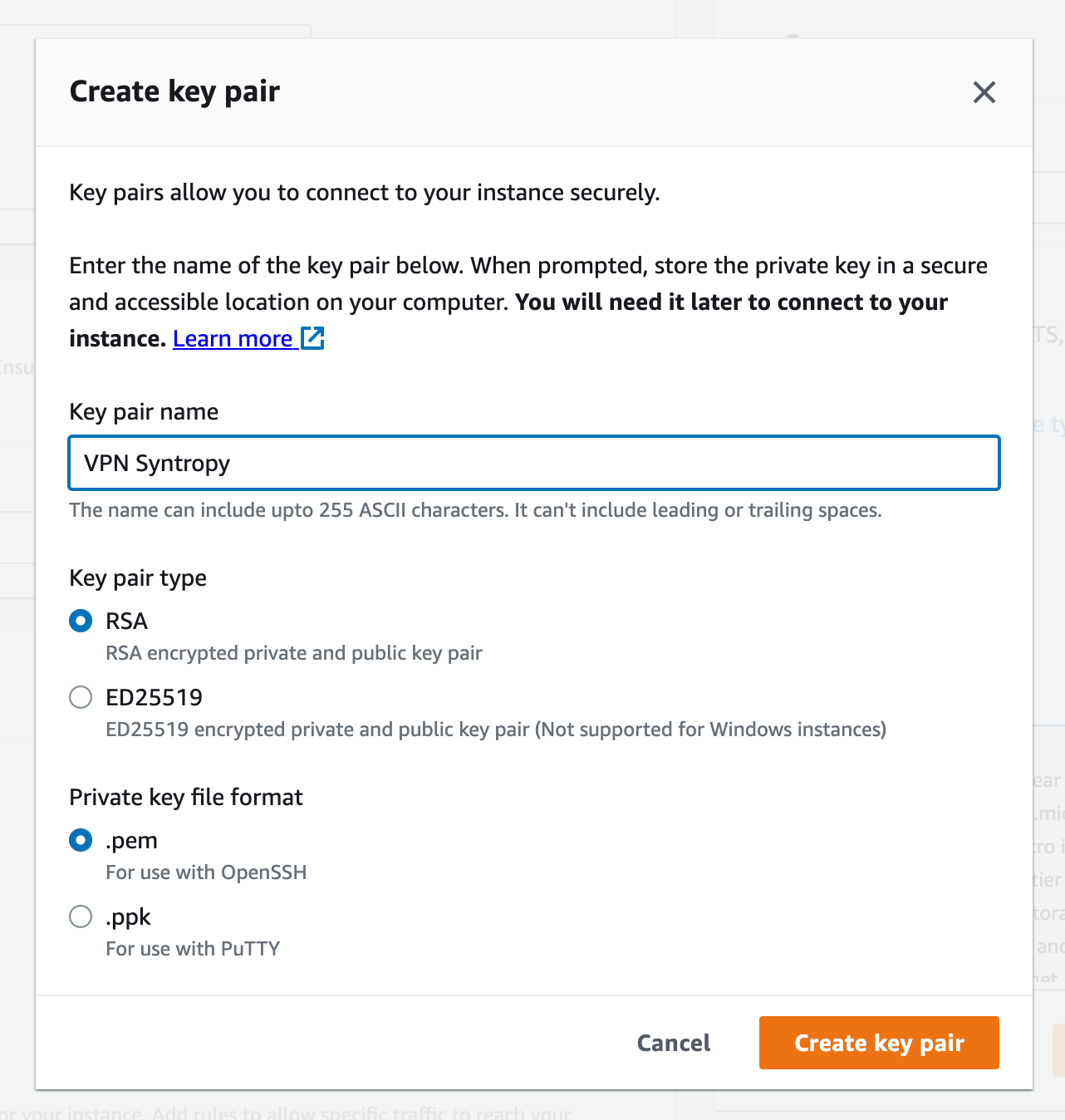Close the Create key pair dialog

coord(984,92)
